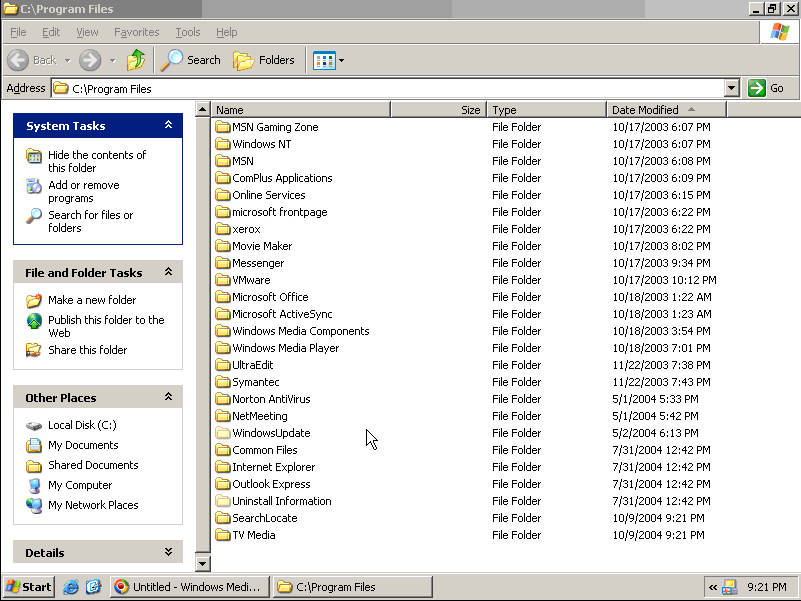801x601 pixels.
Task: Switch to Untitled - Windows Media taskbar button
Action: pos(190,587)
